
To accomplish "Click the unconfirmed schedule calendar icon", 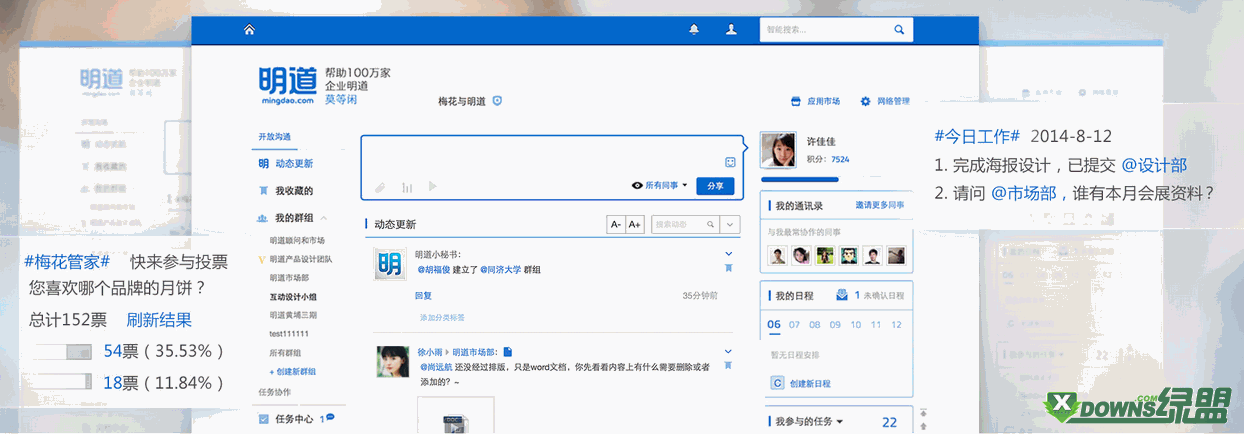I will coord(842,295).
